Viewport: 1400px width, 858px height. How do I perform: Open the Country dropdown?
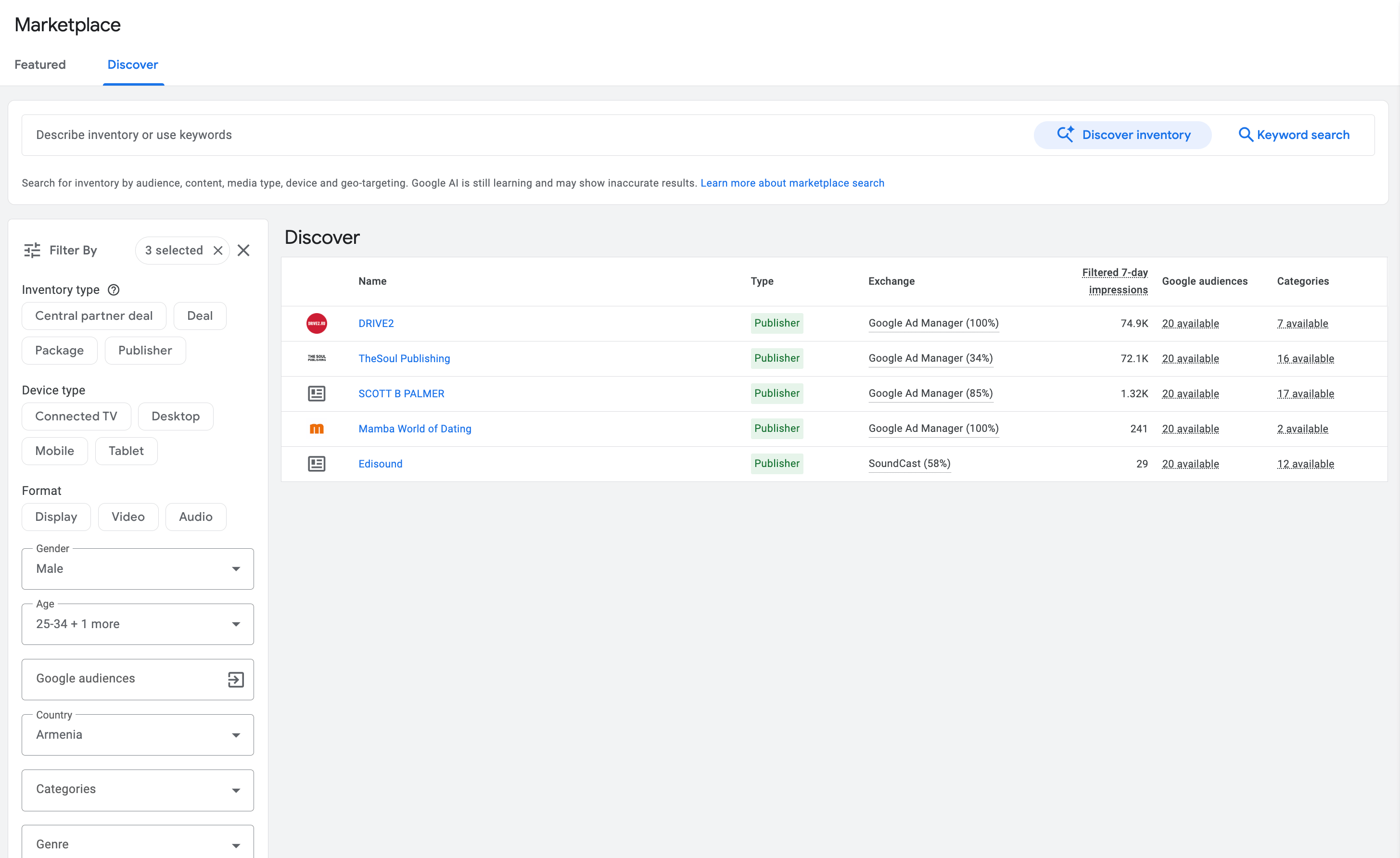coord(138,735)
